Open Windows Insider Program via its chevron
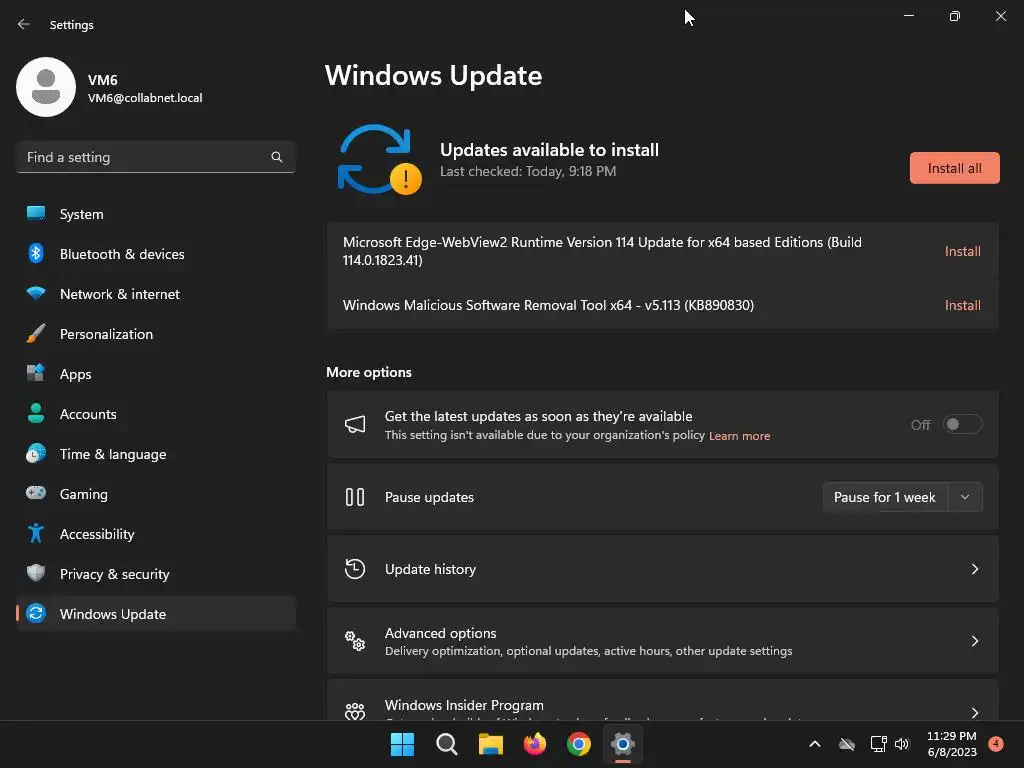The width and height of the screenshot is (1024, 768). [975, 712]
